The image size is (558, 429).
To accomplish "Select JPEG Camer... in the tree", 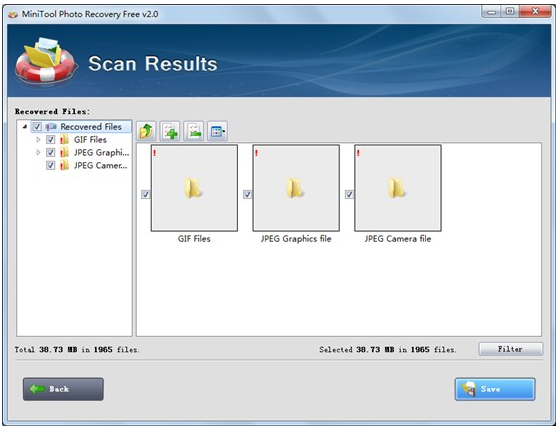I will coord(100,165).
